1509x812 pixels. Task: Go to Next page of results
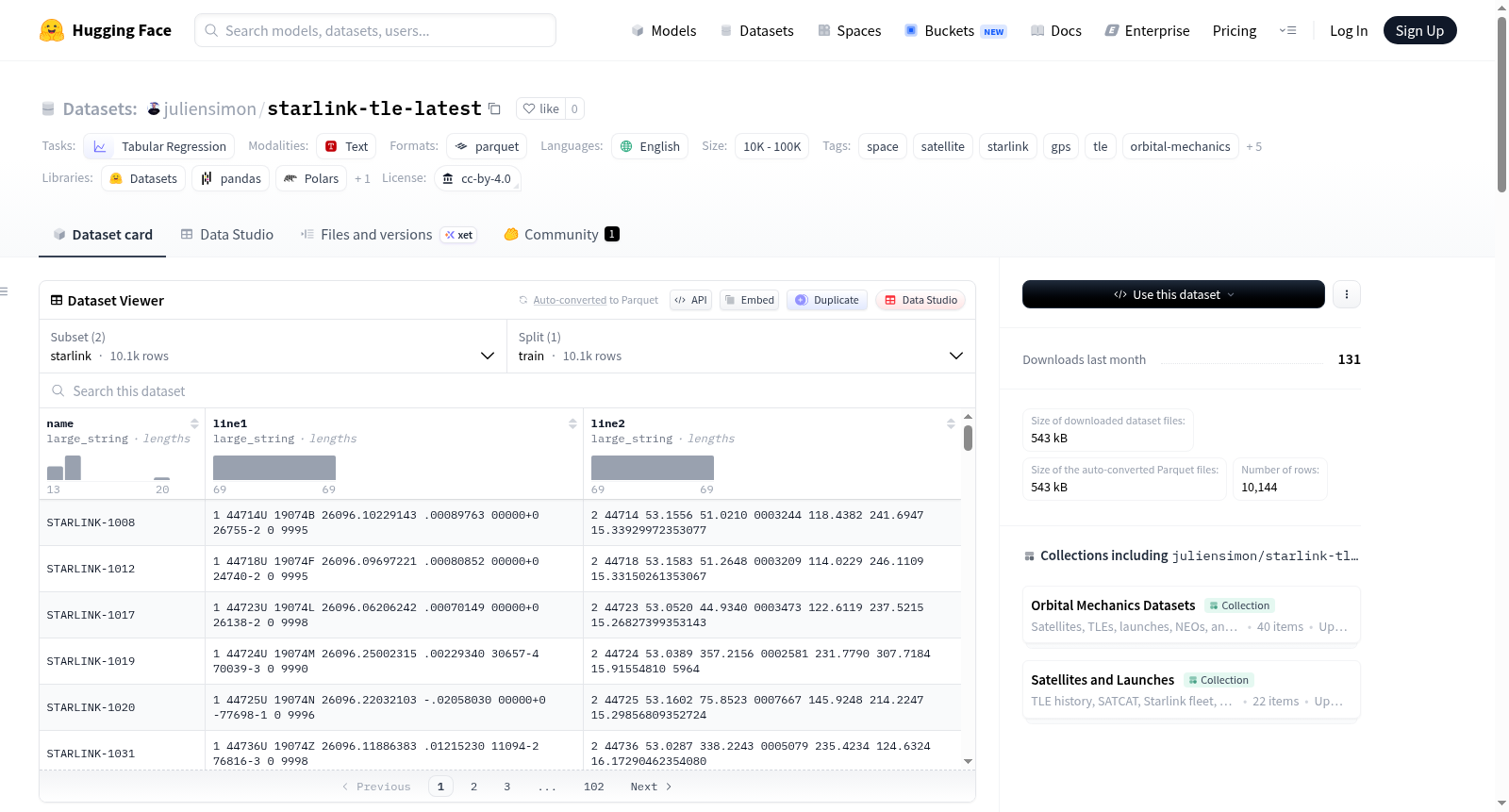click(651, 787)
